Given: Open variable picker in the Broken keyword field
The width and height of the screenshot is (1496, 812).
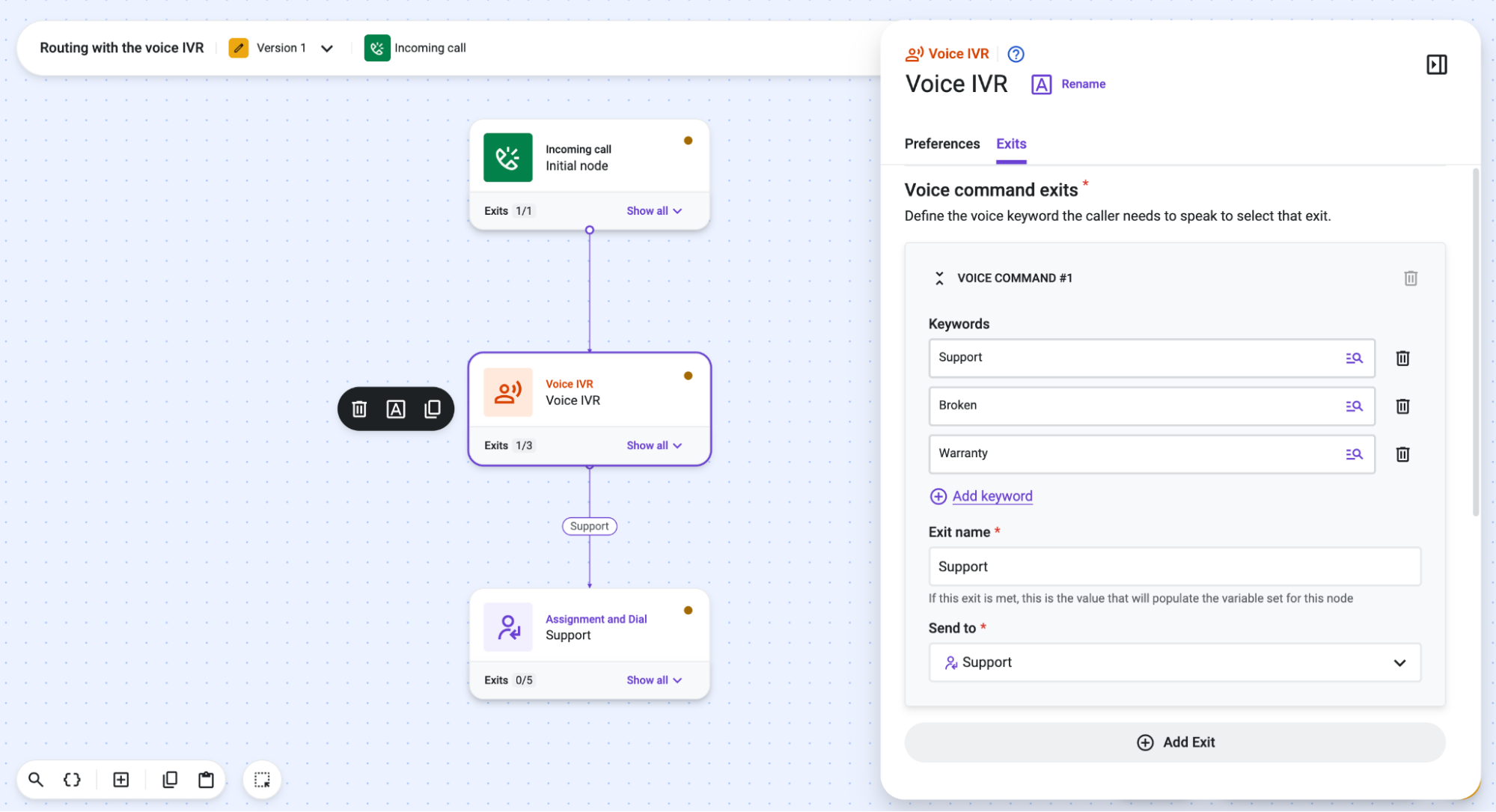Looking at the screenshot, I should (x=1354, y=406).
